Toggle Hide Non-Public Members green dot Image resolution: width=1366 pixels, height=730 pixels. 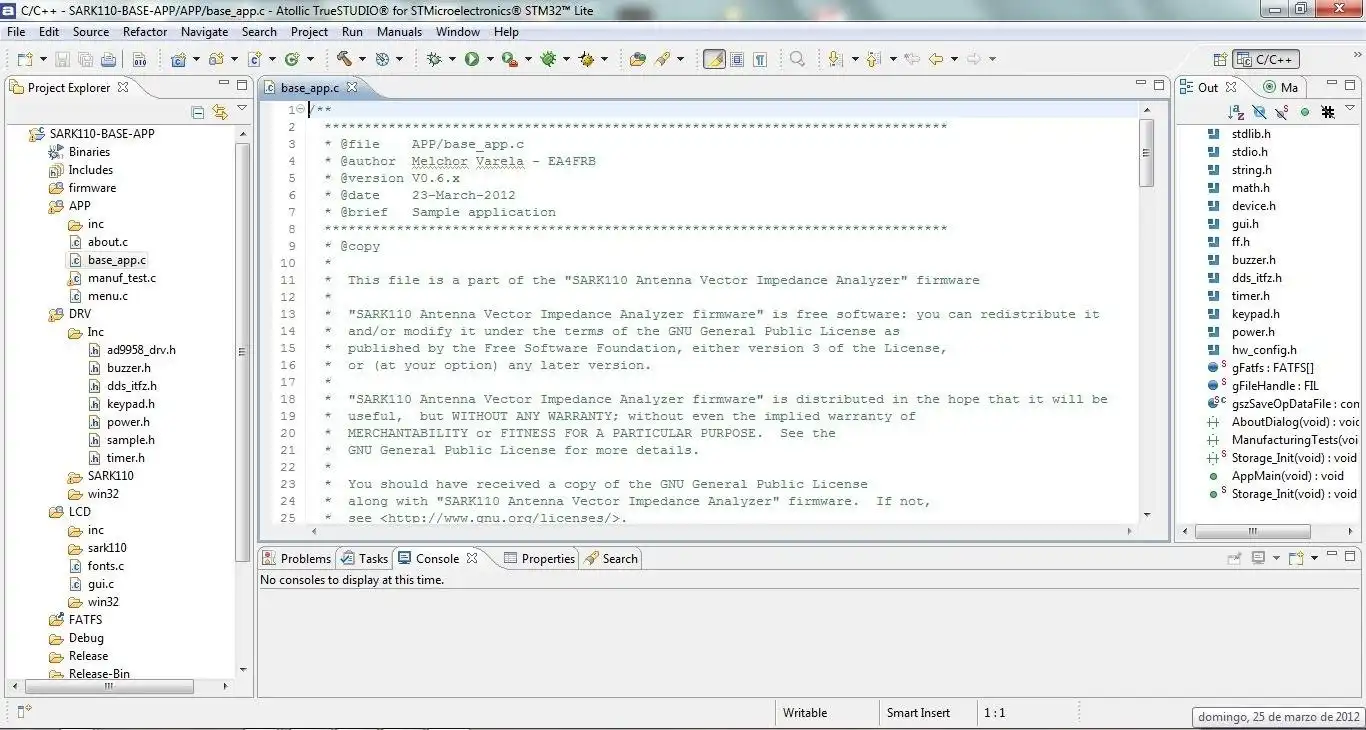[1305, 113]
